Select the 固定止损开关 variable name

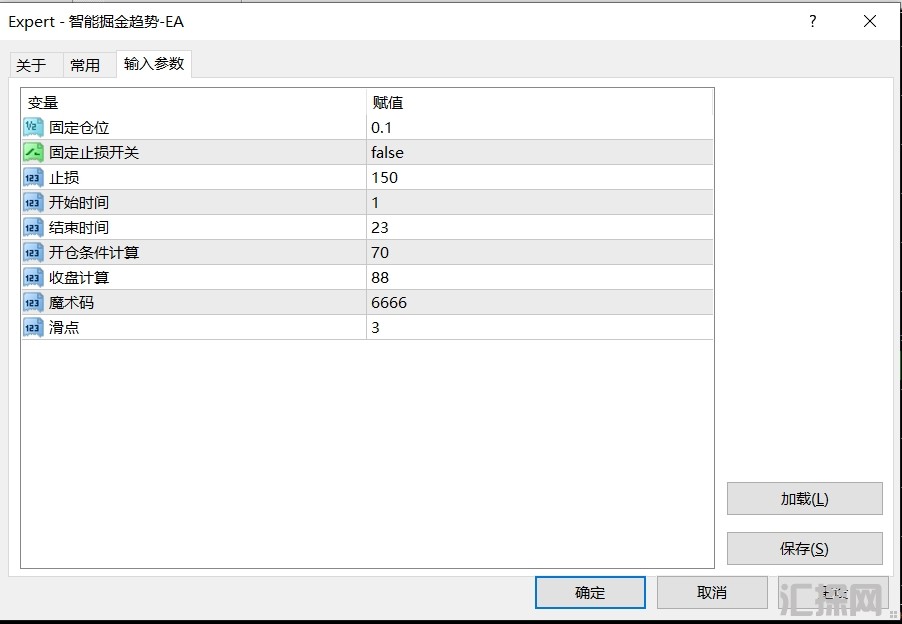pos(94,152)
